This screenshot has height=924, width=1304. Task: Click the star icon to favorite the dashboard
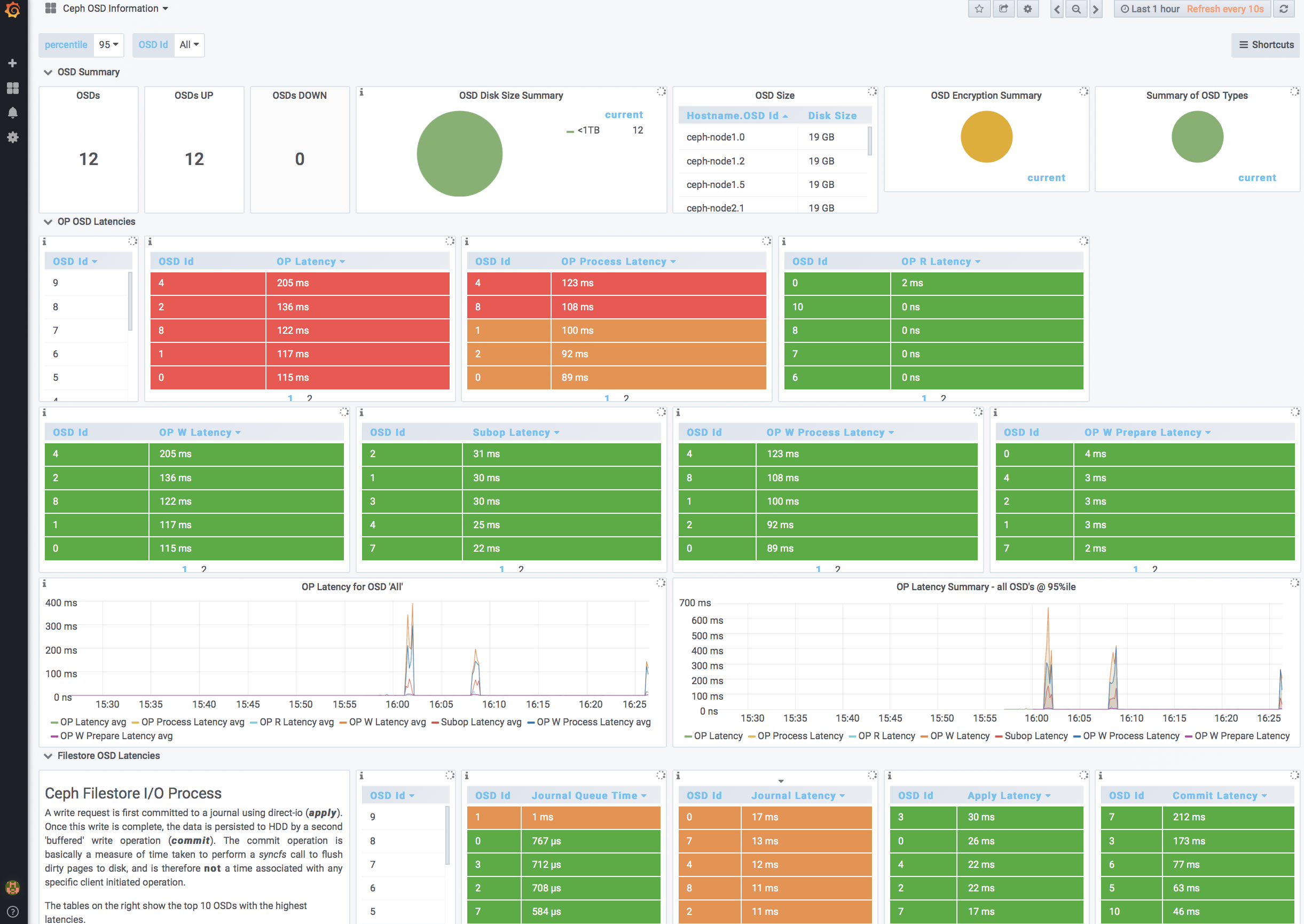coord(979,9)
